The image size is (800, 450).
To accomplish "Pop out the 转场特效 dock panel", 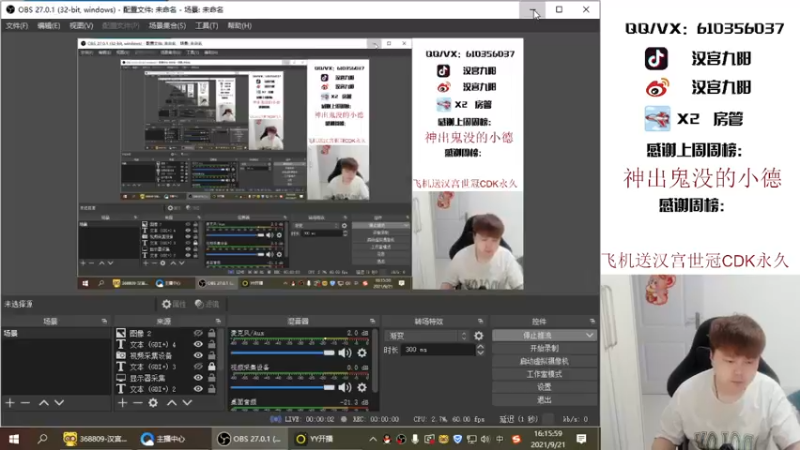I will pyautogui.click(x=480, y=321).
